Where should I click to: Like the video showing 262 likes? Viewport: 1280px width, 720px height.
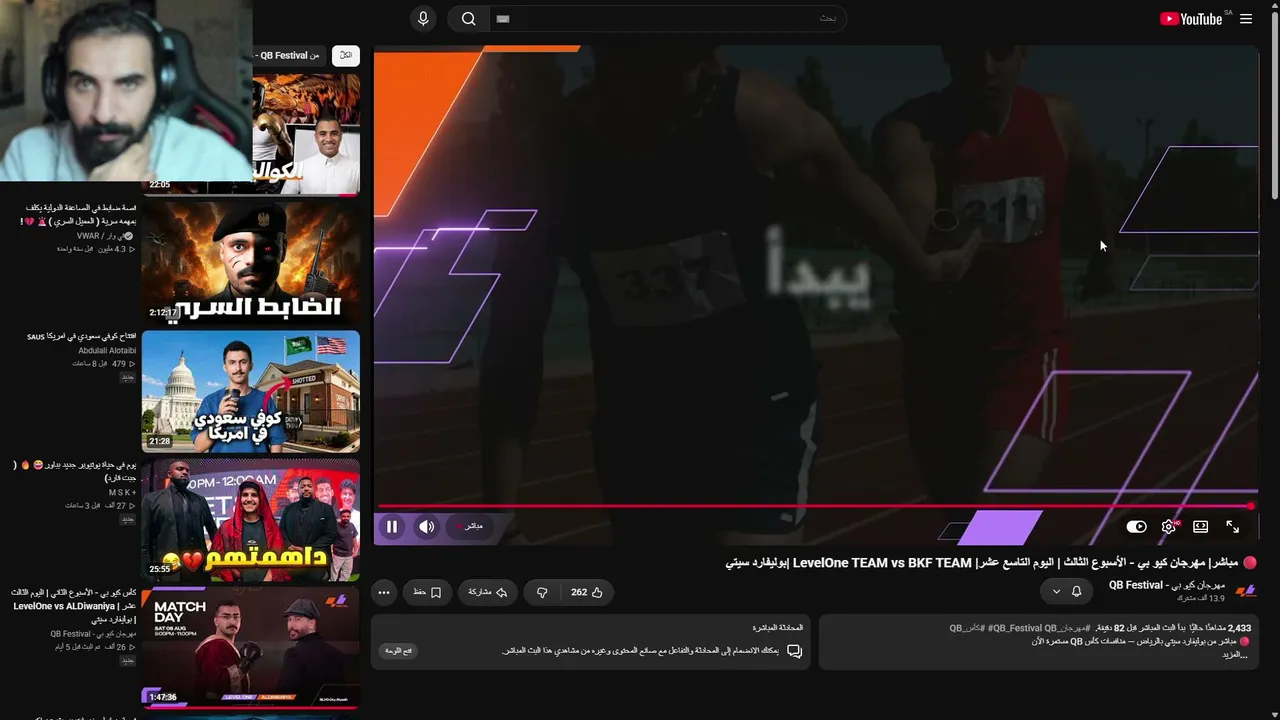(x=587, y=592)
